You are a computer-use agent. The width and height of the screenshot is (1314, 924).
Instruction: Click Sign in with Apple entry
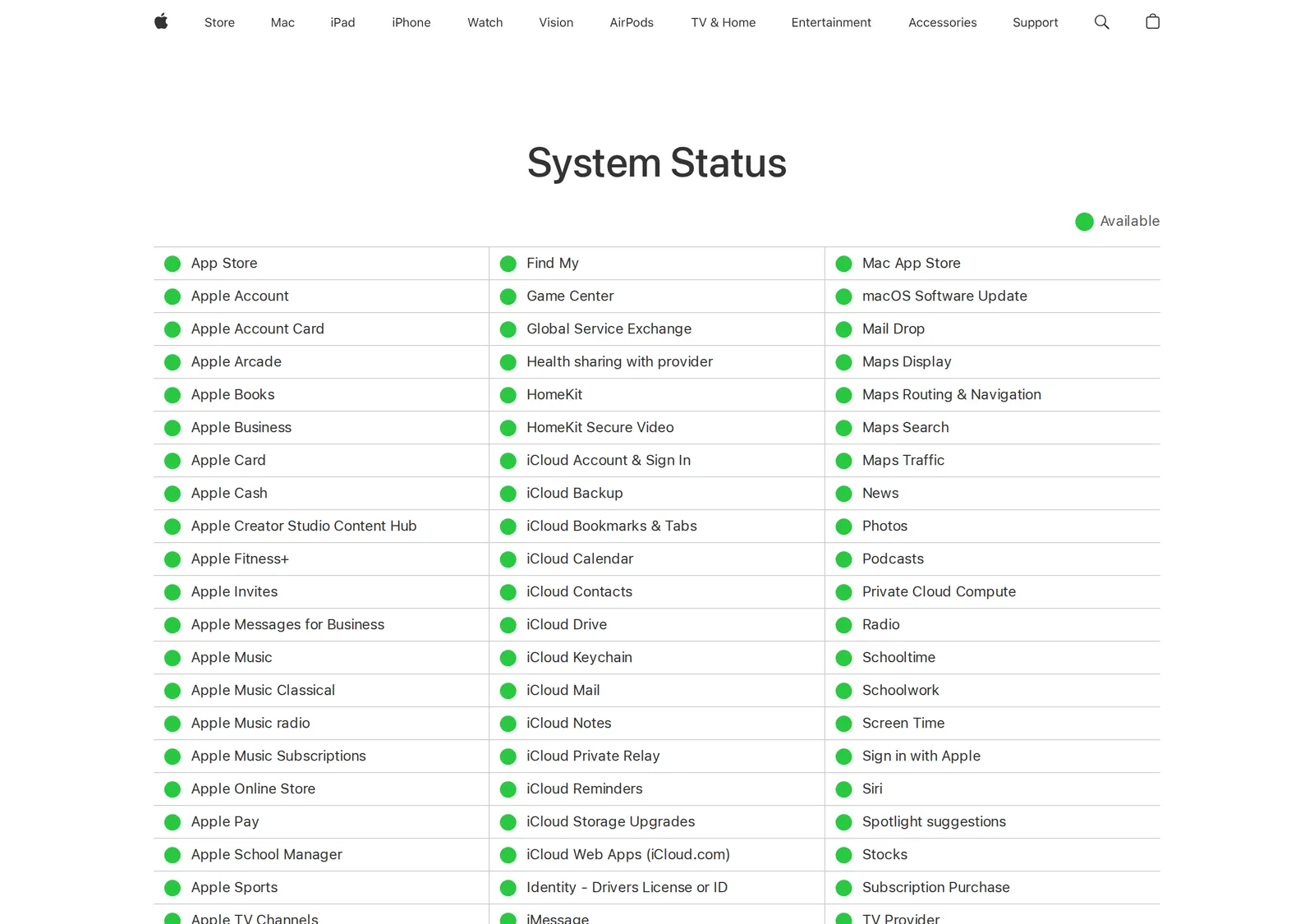click(921, 756)
